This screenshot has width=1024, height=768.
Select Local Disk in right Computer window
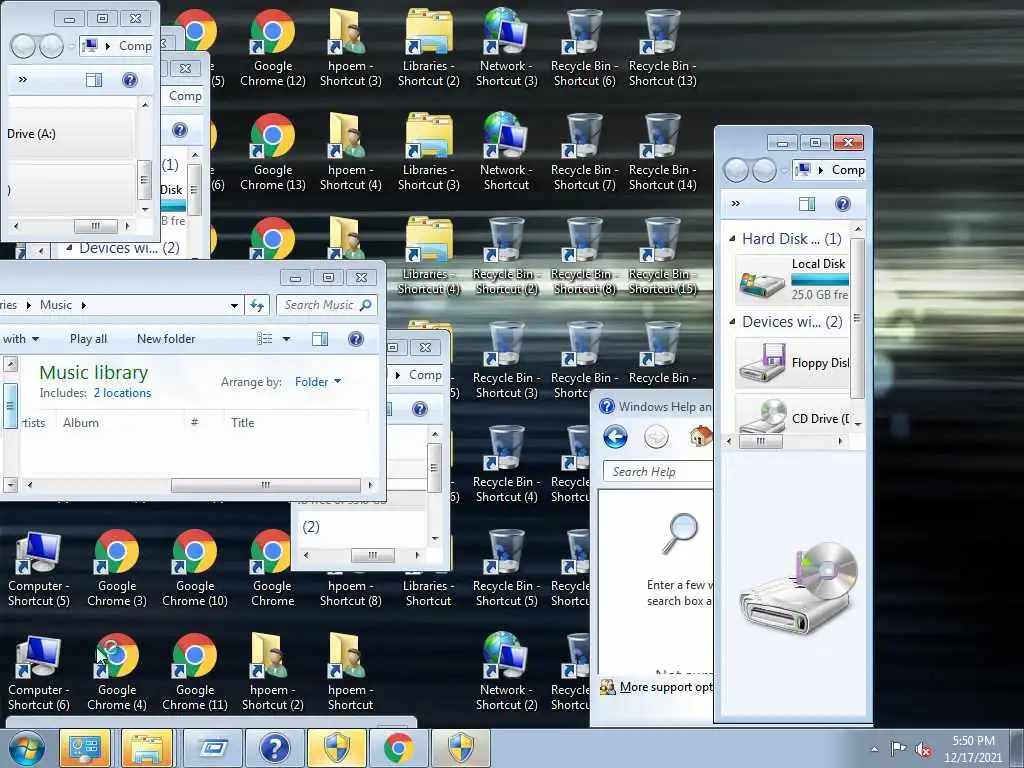click(x=792, y=279)
